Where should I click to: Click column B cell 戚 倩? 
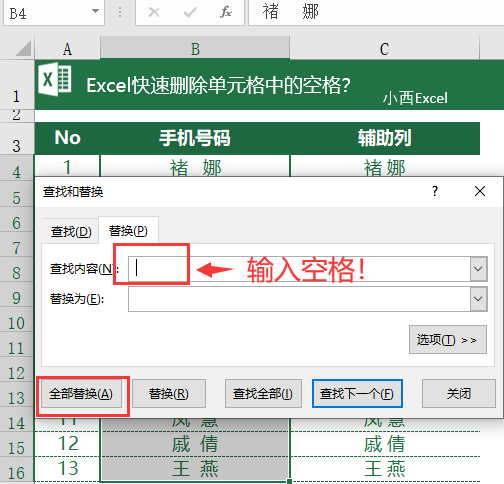point(195,444)
